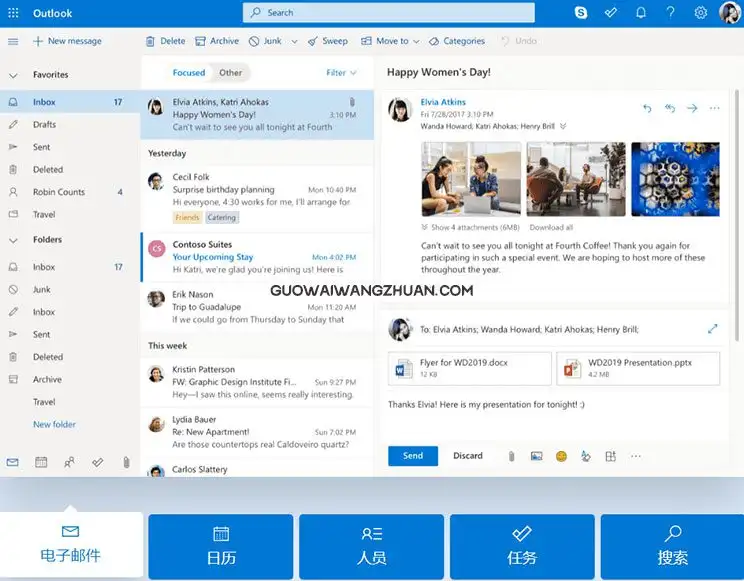Screen dimensions: 744x581
Task: Open the blue hexagon pattern photo thumbnail
Action: coord(675,179)
